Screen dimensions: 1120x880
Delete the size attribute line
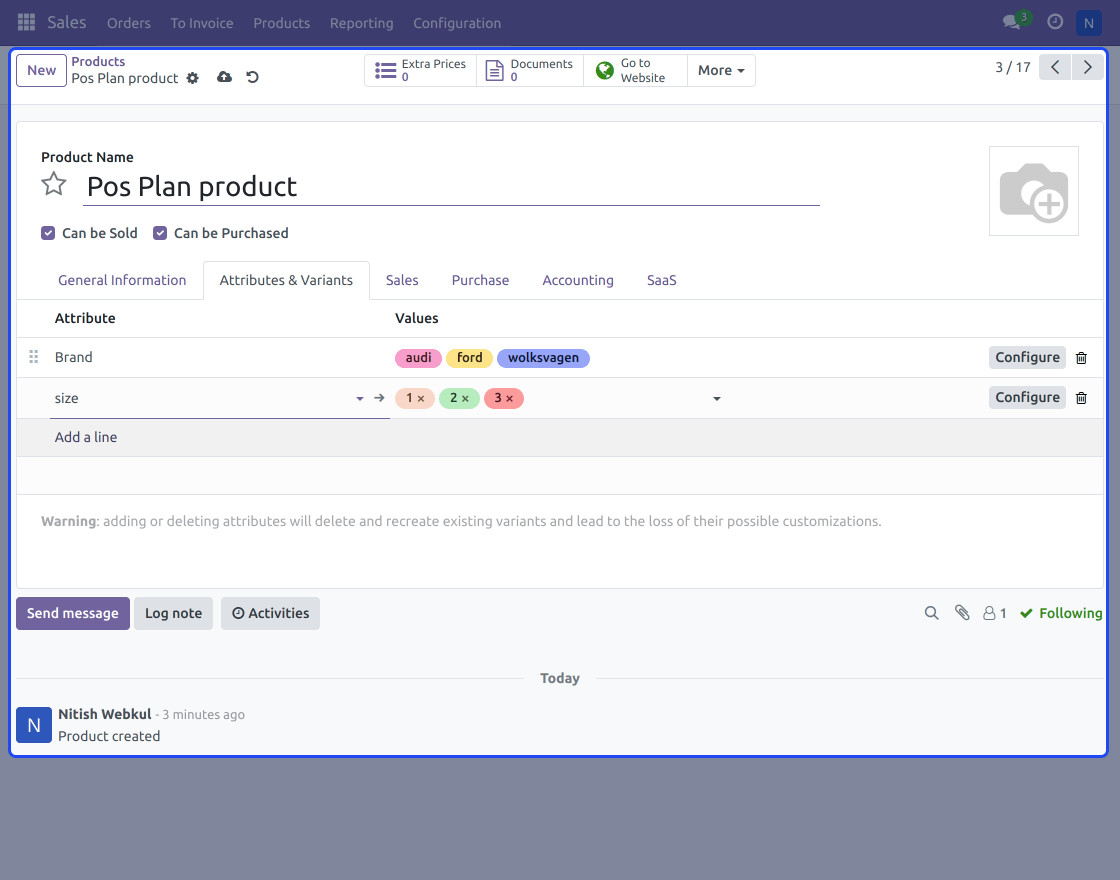coord(1081,398)
